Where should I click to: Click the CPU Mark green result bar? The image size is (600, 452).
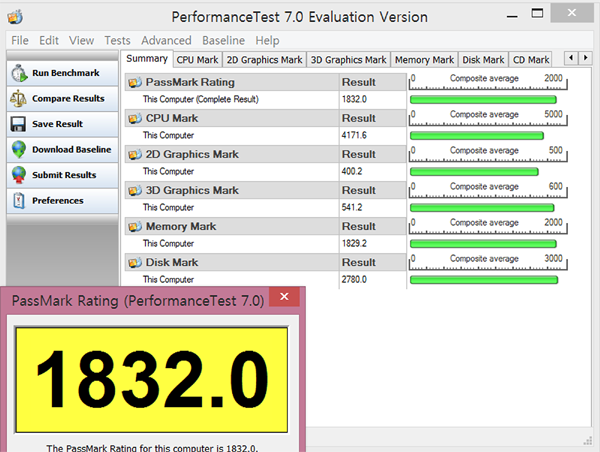477,136
